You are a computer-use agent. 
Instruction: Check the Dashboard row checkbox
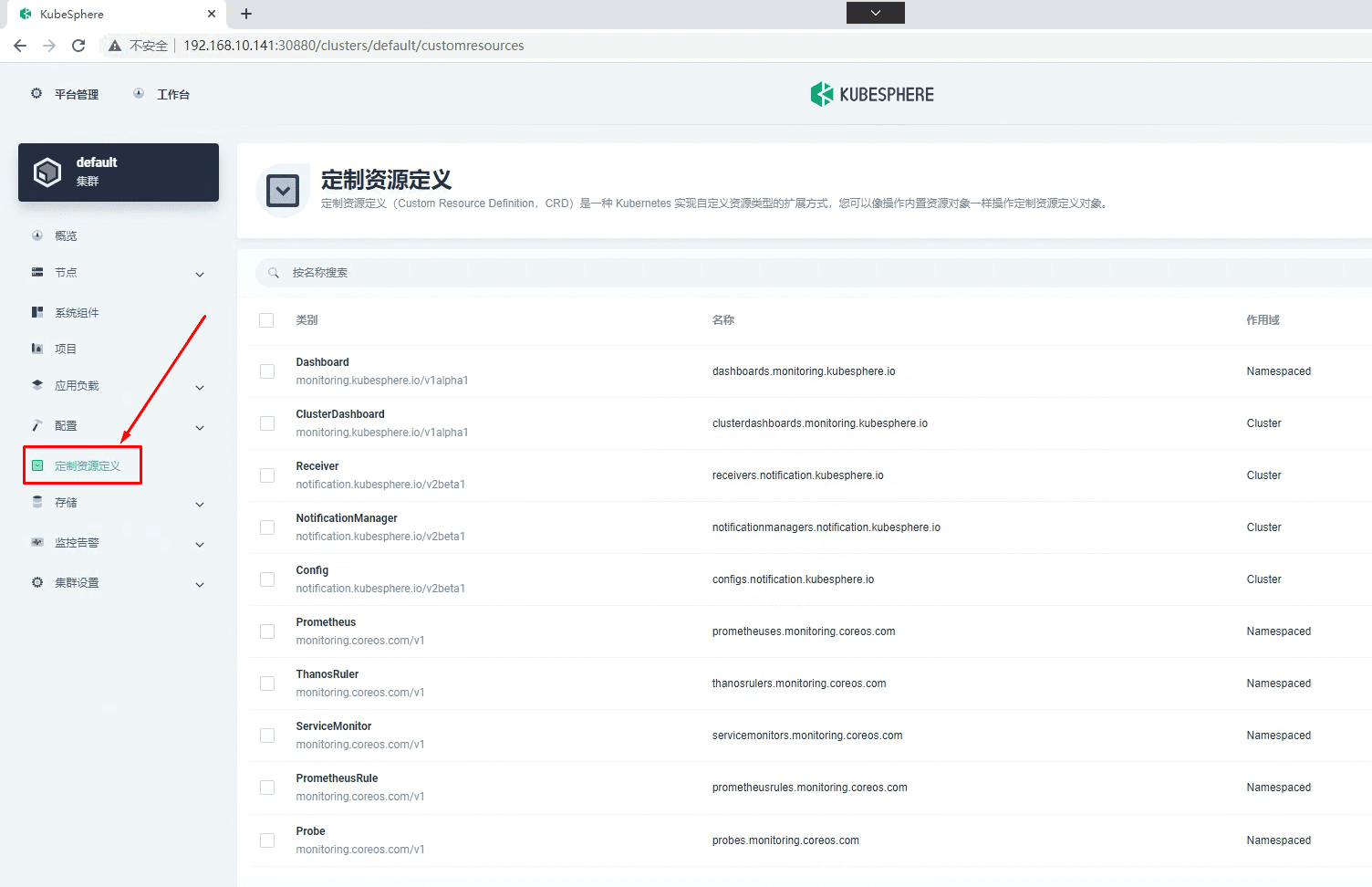coord(267,371)
